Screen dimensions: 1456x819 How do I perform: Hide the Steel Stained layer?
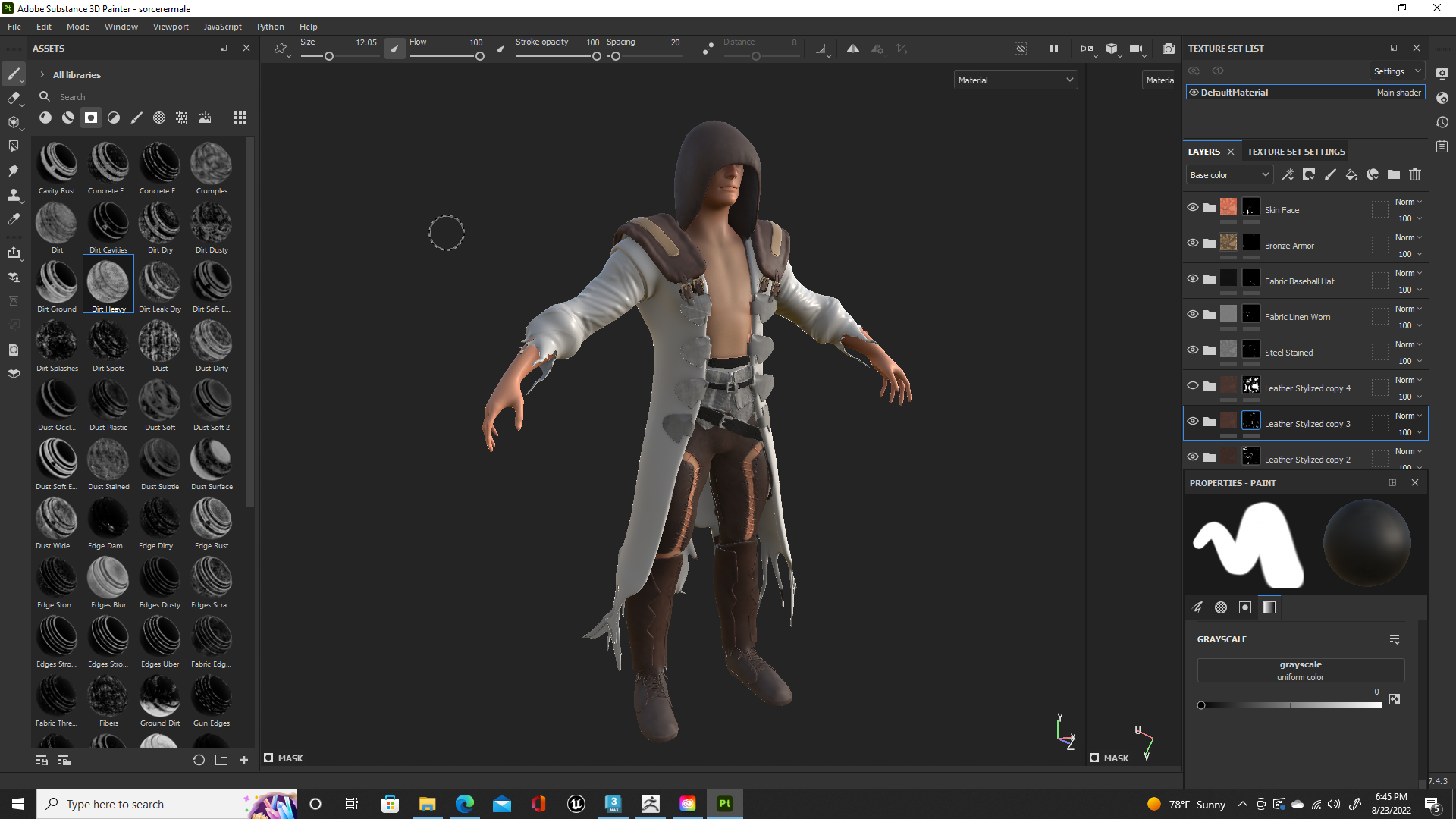point(1193,350)
